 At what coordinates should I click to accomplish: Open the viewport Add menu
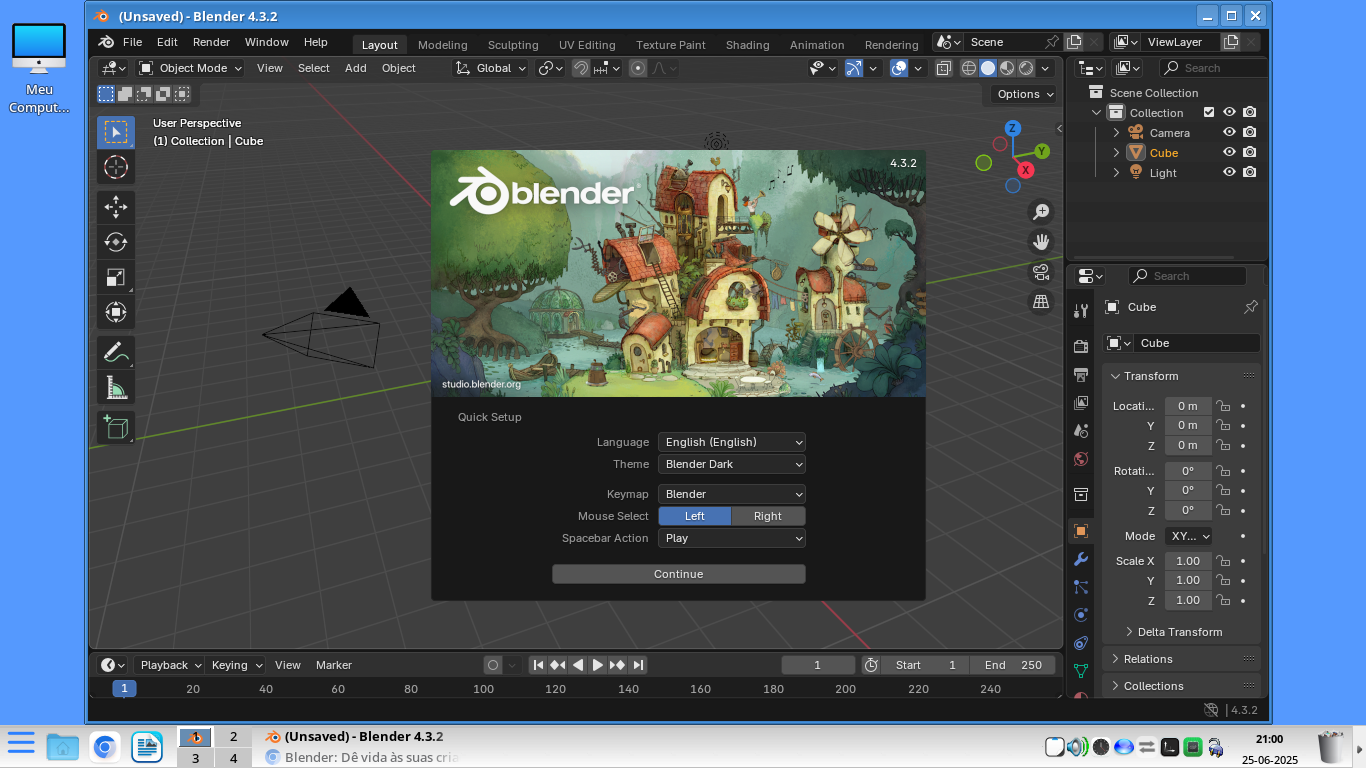click(356, 68)
